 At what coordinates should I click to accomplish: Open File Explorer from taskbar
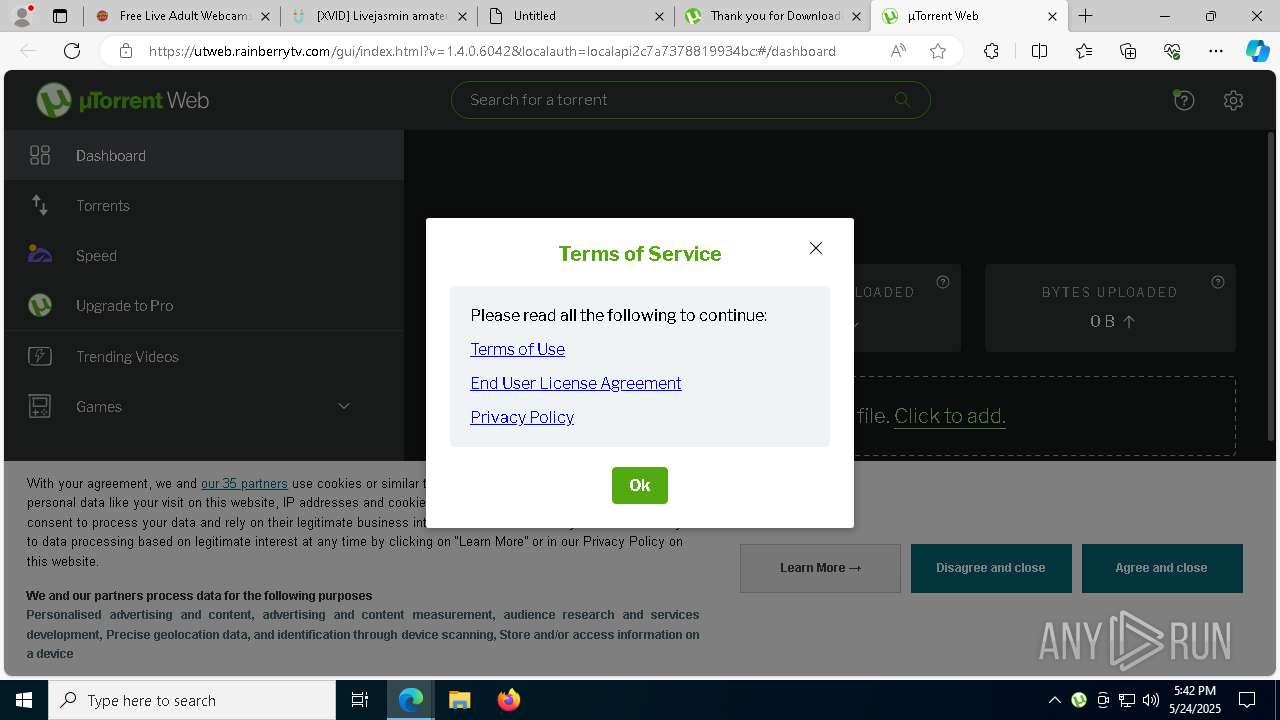point(459,700)
